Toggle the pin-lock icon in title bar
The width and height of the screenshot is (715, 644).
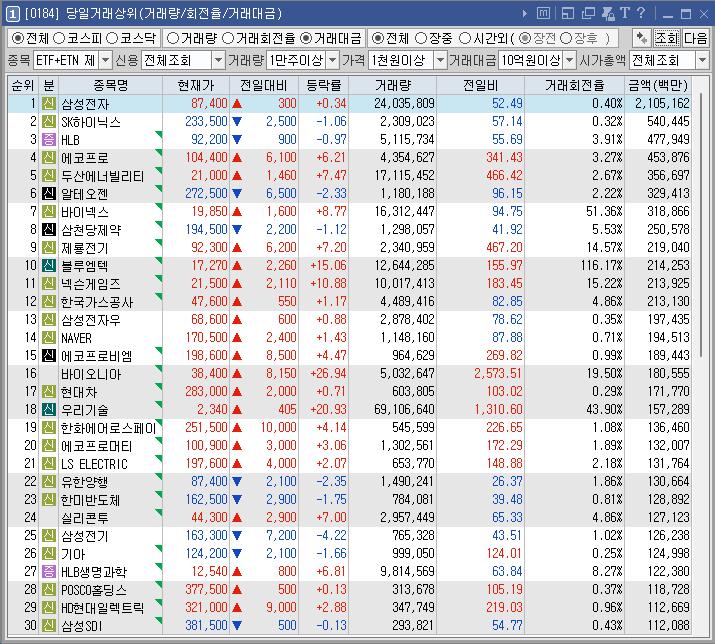tap(608, 14)
